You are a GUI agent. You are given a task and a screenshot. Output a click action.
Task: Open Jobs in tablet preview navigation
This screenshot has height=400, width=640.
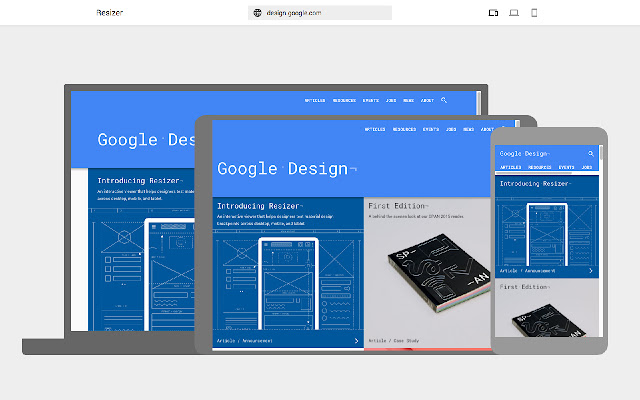click(451, 129)
